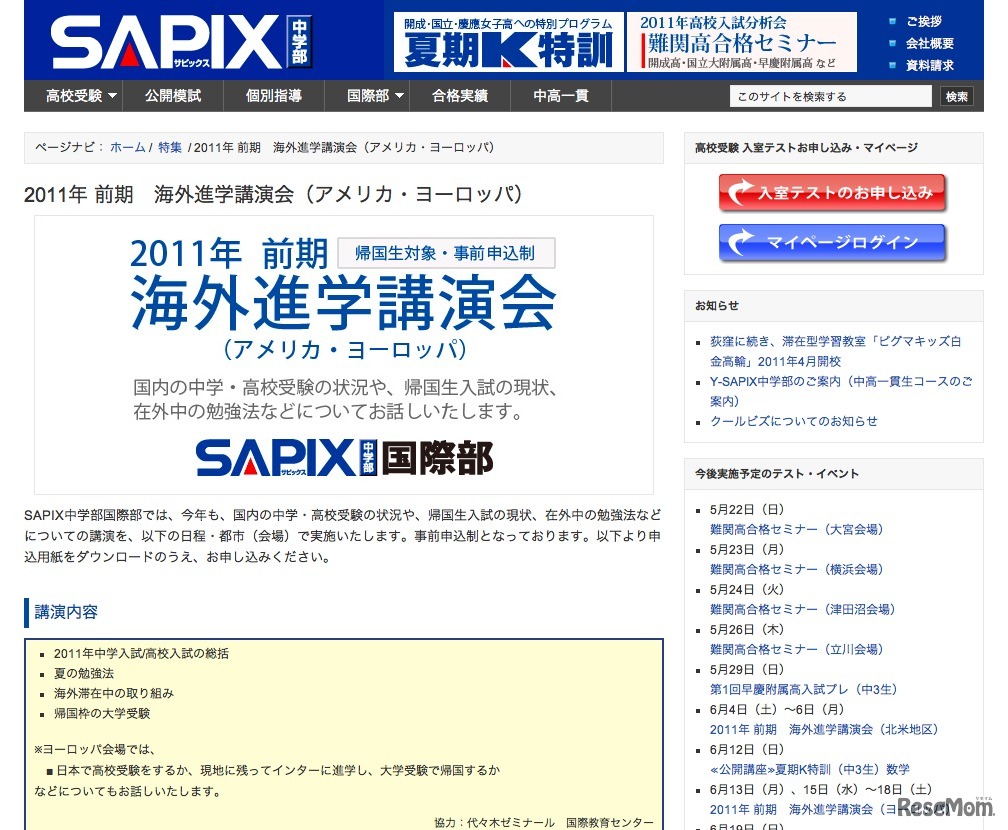This screenshot has width=1008, height=830.
Task: Open «公開講座»夏期K特訓（中3生）数学 link
Action: [x=809, y=769]
